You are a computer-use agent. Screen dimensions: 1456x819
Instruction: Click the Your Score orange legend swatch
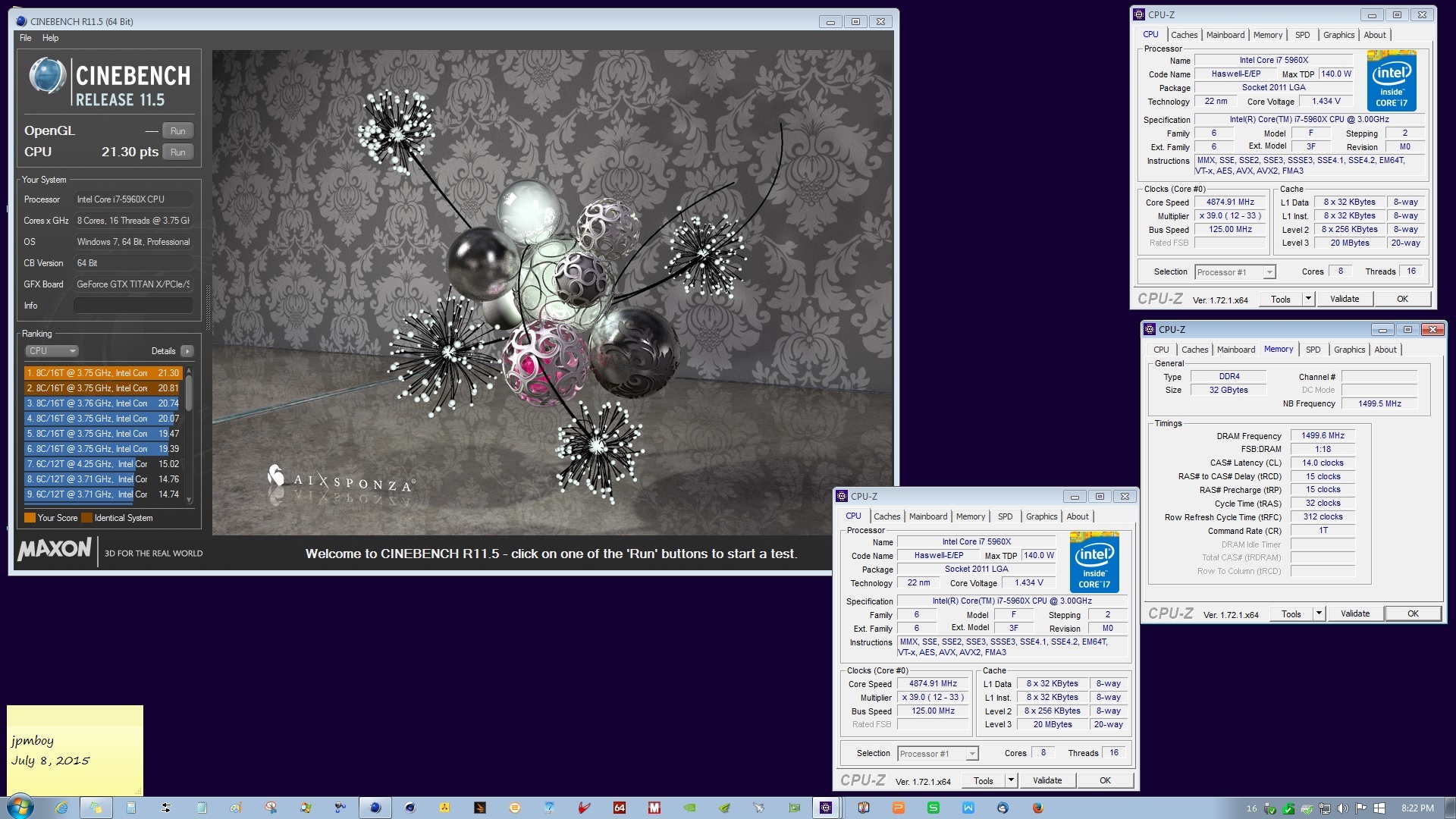point(30,518)
